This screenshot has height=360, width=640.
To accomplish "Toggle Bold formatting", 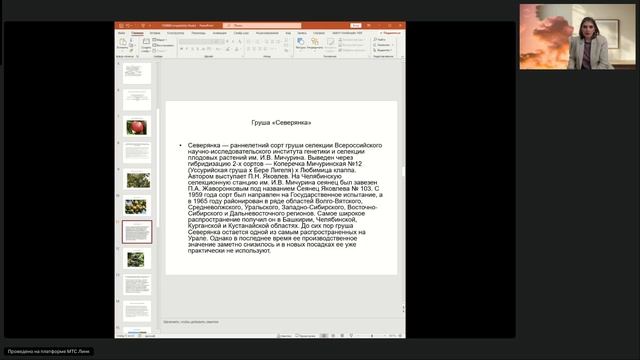I will click(x=182, y=49).
